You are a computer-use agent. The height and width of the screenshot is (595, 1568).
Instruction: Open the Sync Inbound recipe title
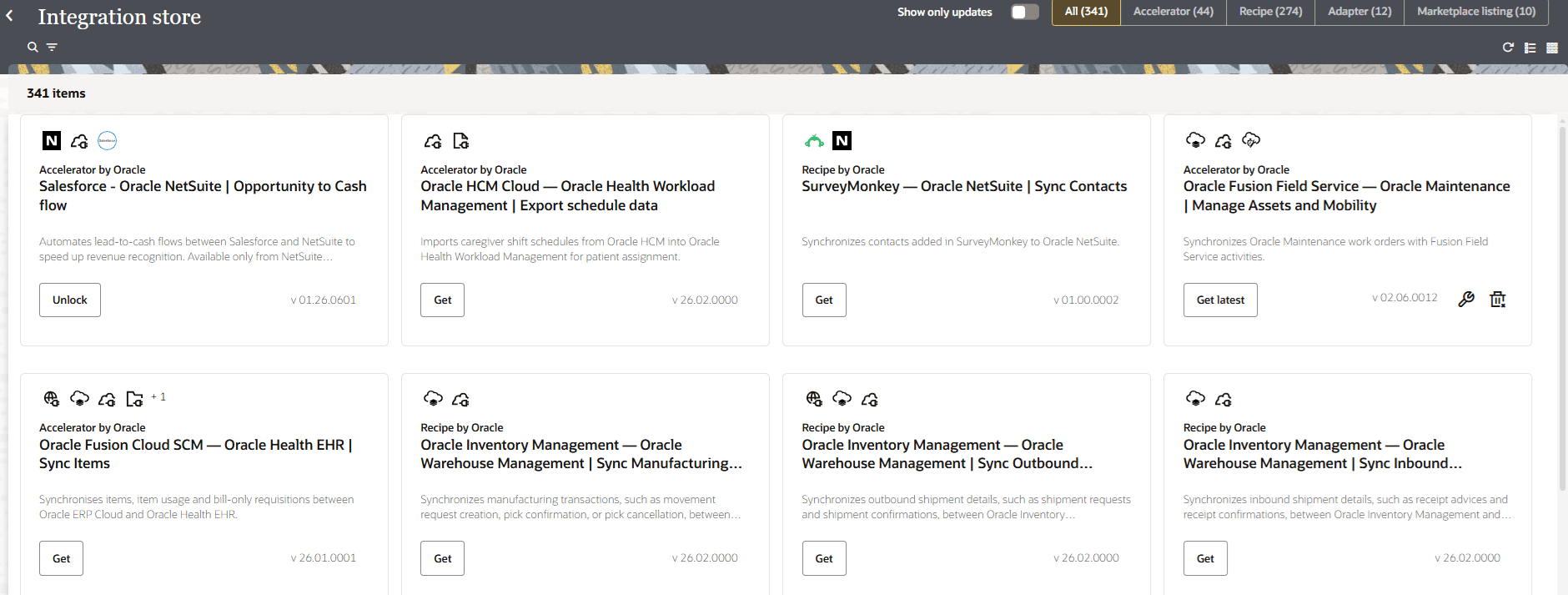click(1323, 454)
